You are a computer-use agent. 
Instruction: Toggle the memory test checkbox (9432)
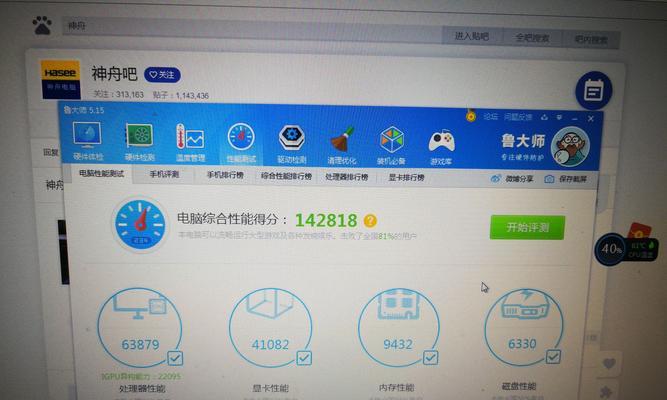click(x=430, y=357)
